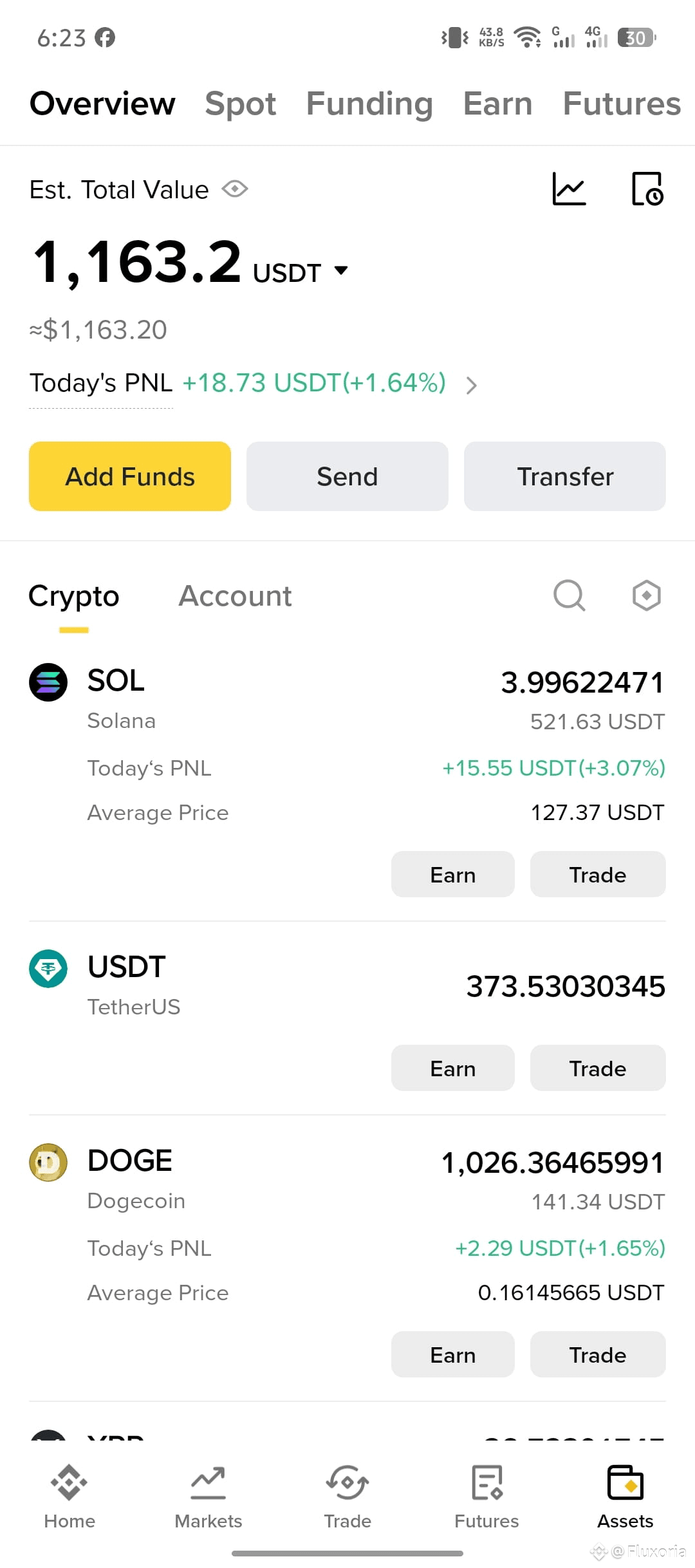Image resolution: width=695 pixels, height=1568 pixels.
Task: Tap Trade button for SOL
Action: [x=598, y=874]
